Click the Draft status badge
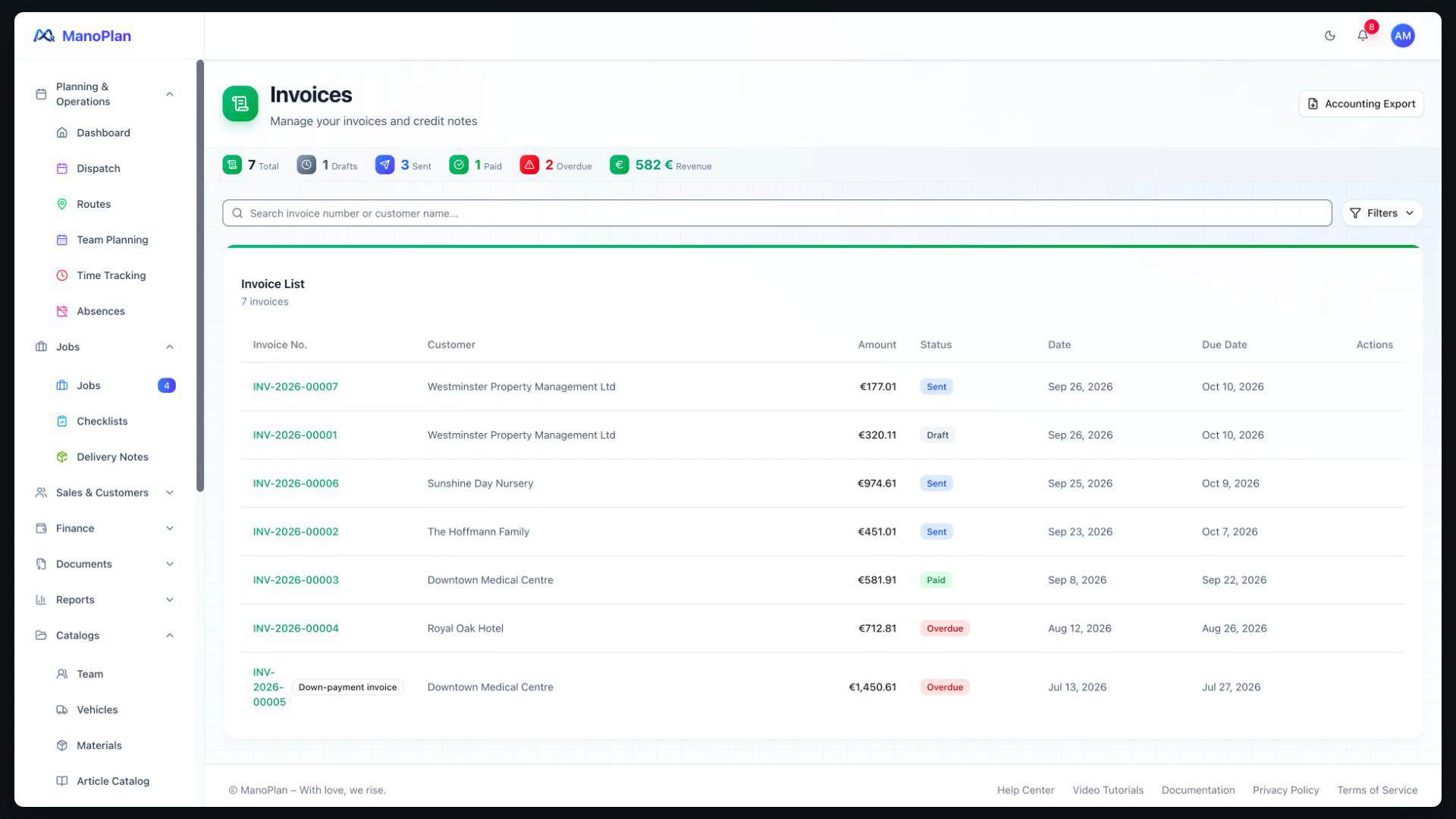 (x=937, y=435)
